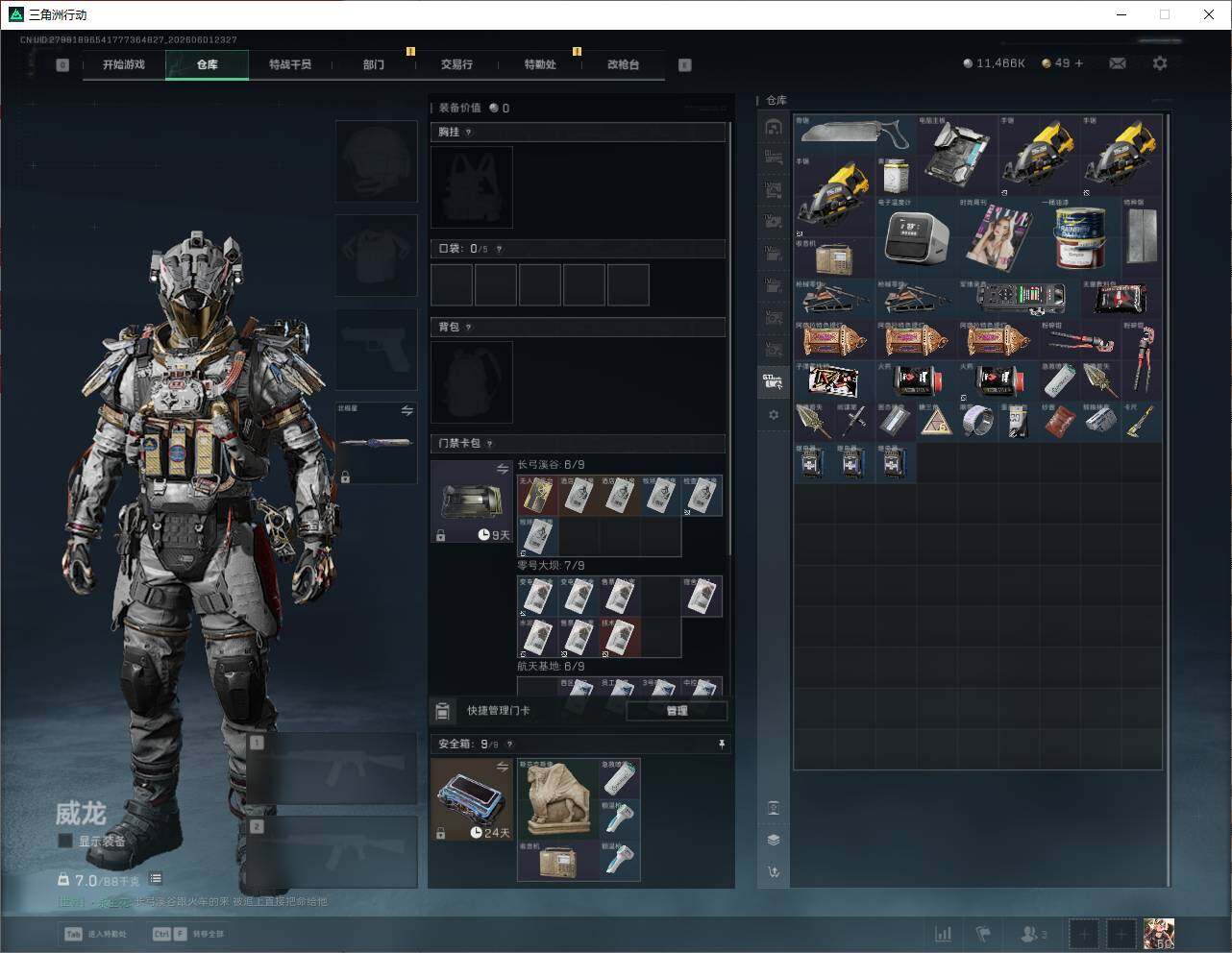Image resolution: width=1232 pixels, height=953 pixels.
Task: Click the left tab arrow near 开始游戏
Action: pos(62,65)
